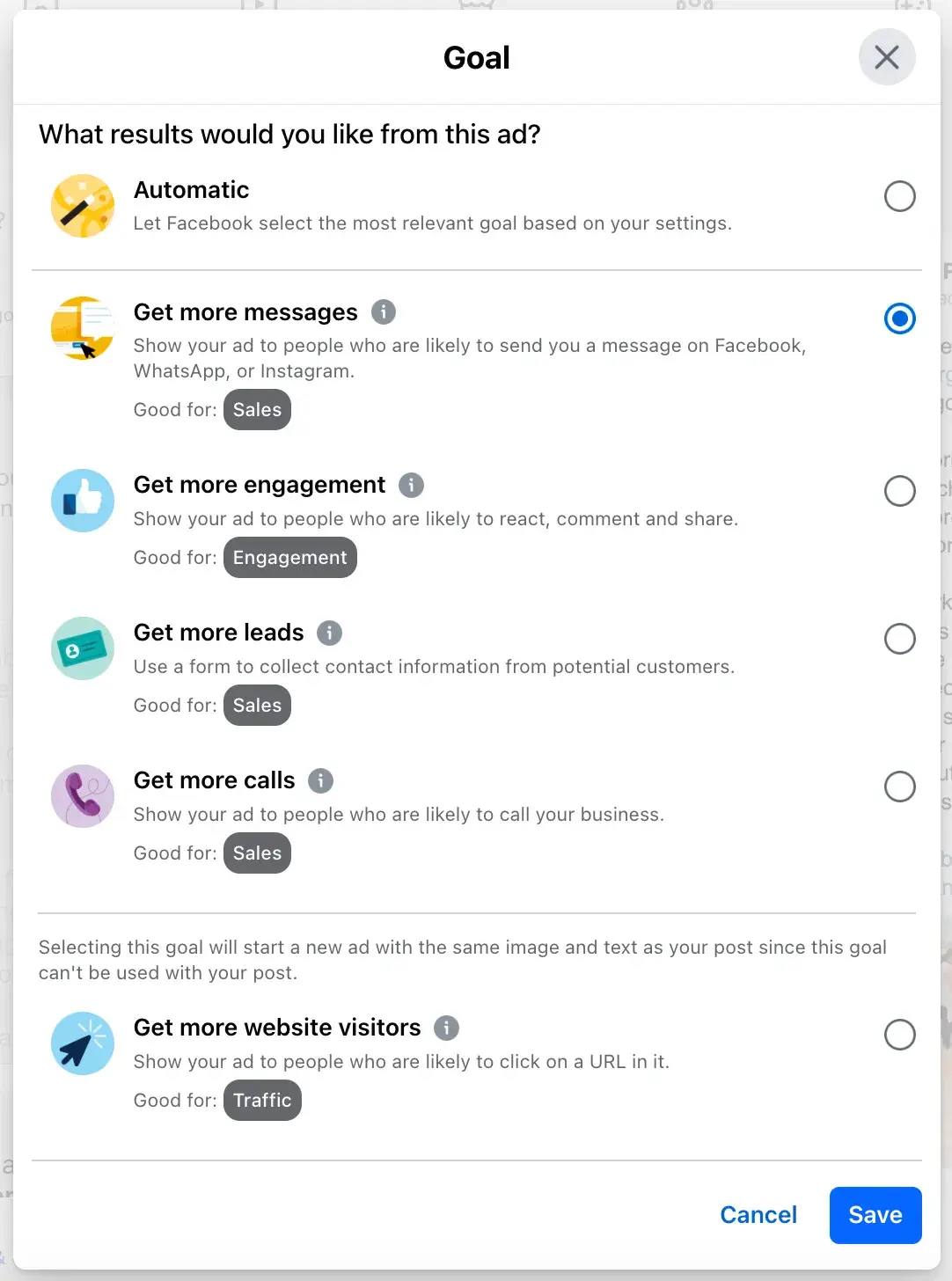The image size is (952, 1281).
Task: Choose the Get more engagement radio option
Action: tap(899, 491)
